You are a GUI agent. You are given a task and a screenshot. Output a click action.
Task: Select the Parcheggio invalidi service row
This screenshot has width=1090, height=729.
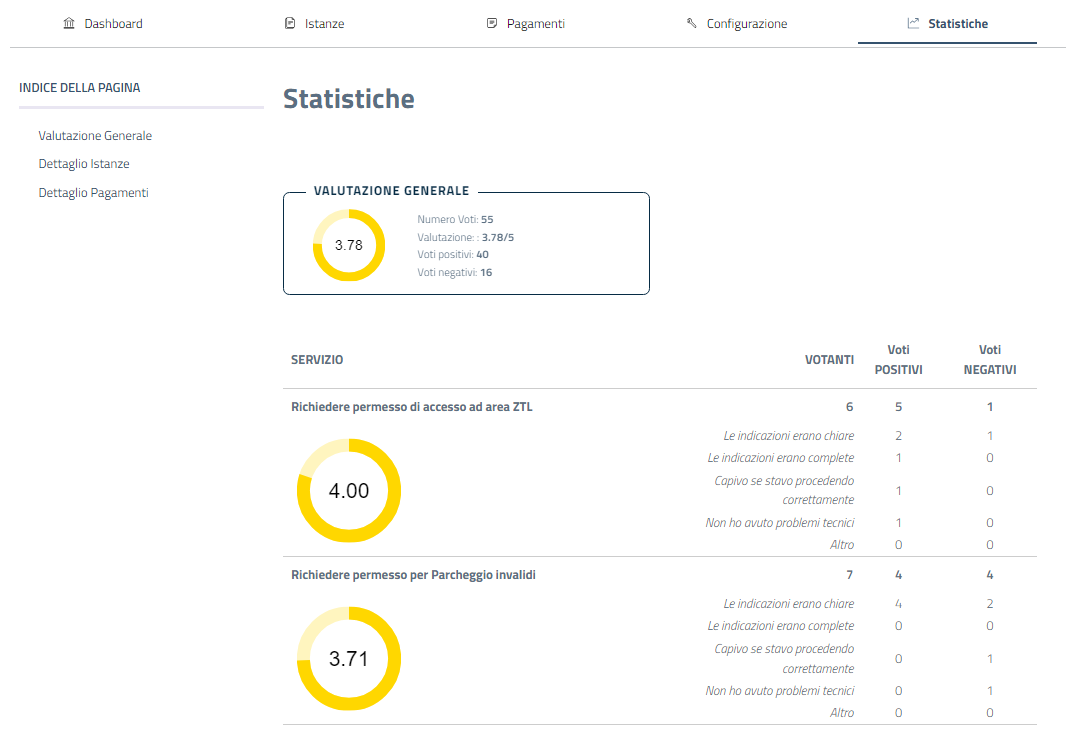tap(413, 575)
